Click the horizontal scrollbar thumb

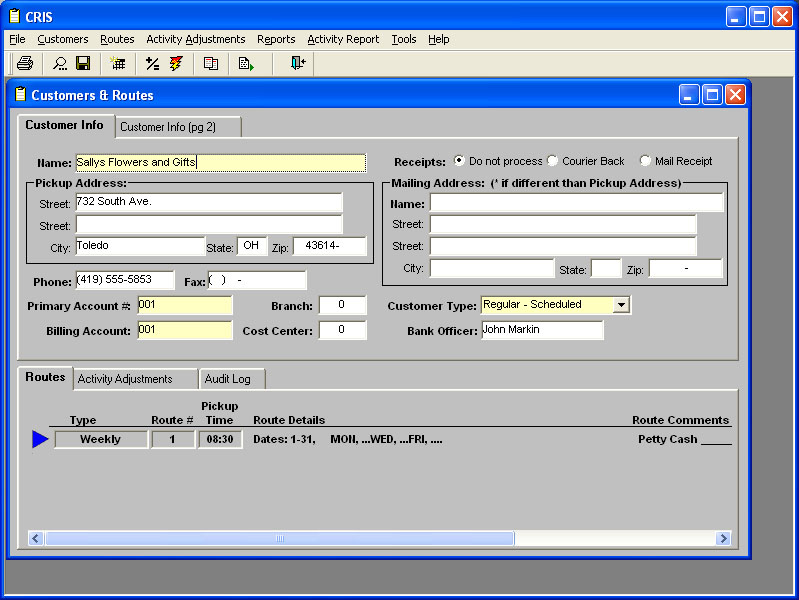tap(280, 538)
